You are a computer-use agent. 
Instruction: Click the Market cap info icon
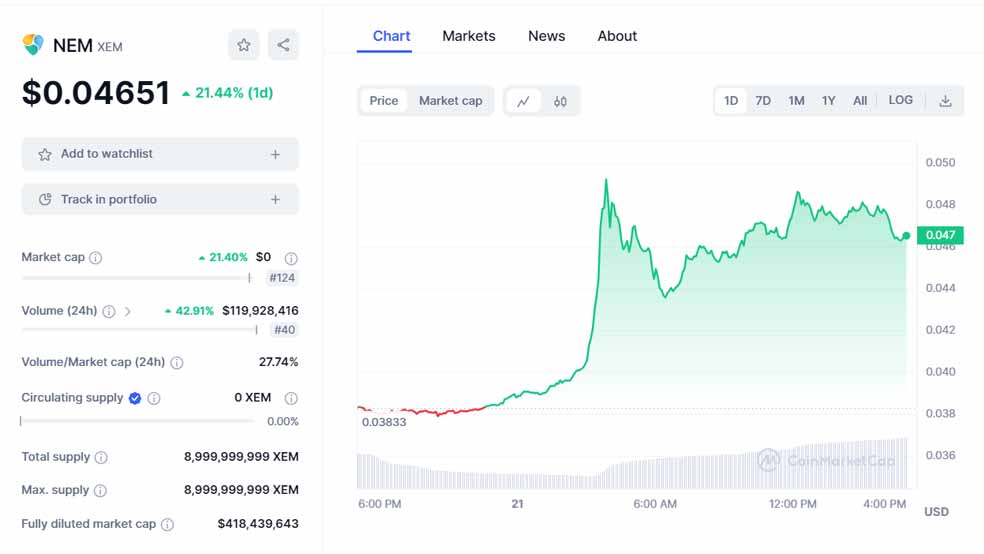tap(96, 258)
